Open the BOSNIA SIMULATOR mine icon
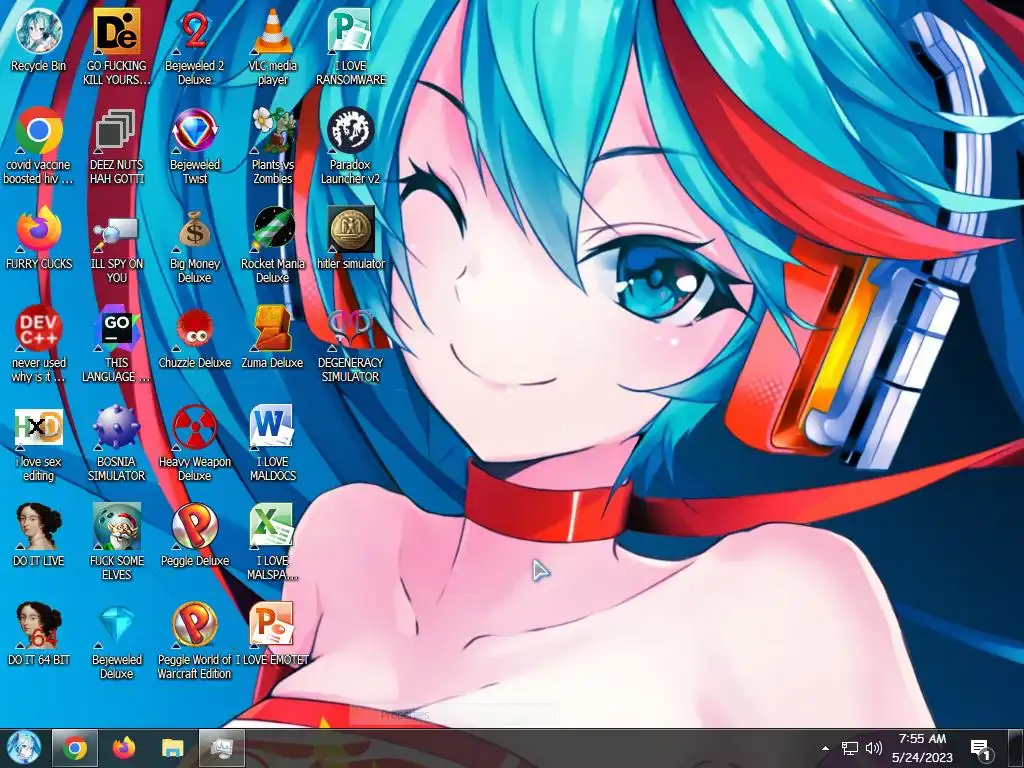Screen dimensions: 1024x768 pyautogui.click(x=116, y=443)
